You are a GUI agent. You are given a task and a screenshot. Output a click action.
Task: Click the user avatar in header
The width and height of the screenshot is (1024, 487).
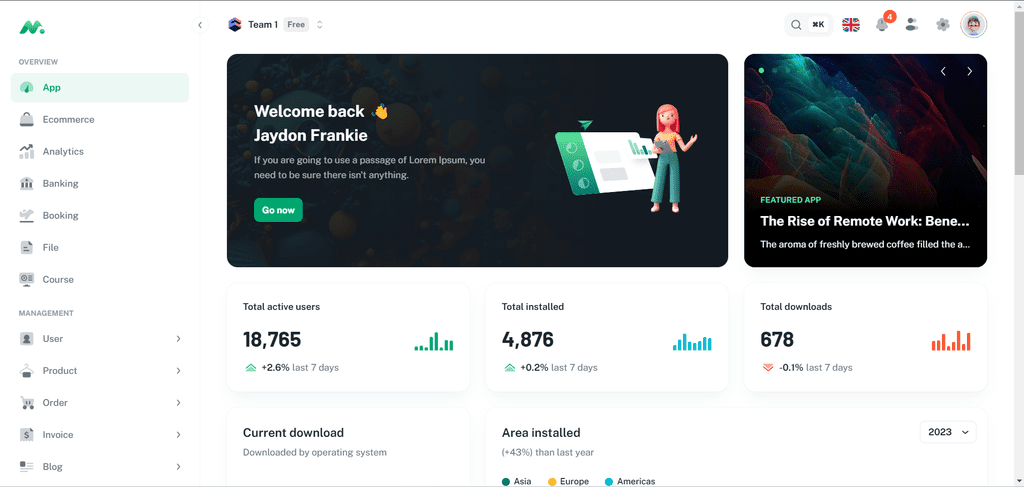973,25
